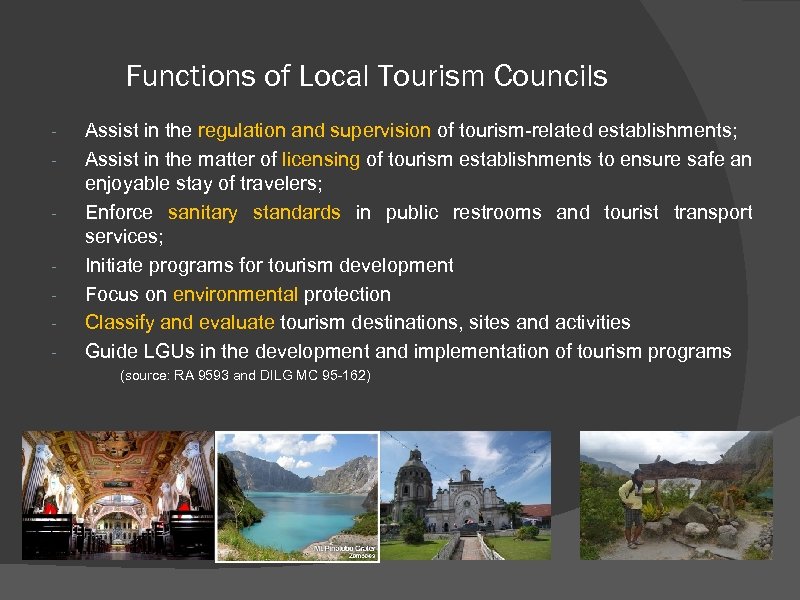Click the highlighted text 'sanitary standards'
This screenshot has width=800, height=600.
pos(254,212)
